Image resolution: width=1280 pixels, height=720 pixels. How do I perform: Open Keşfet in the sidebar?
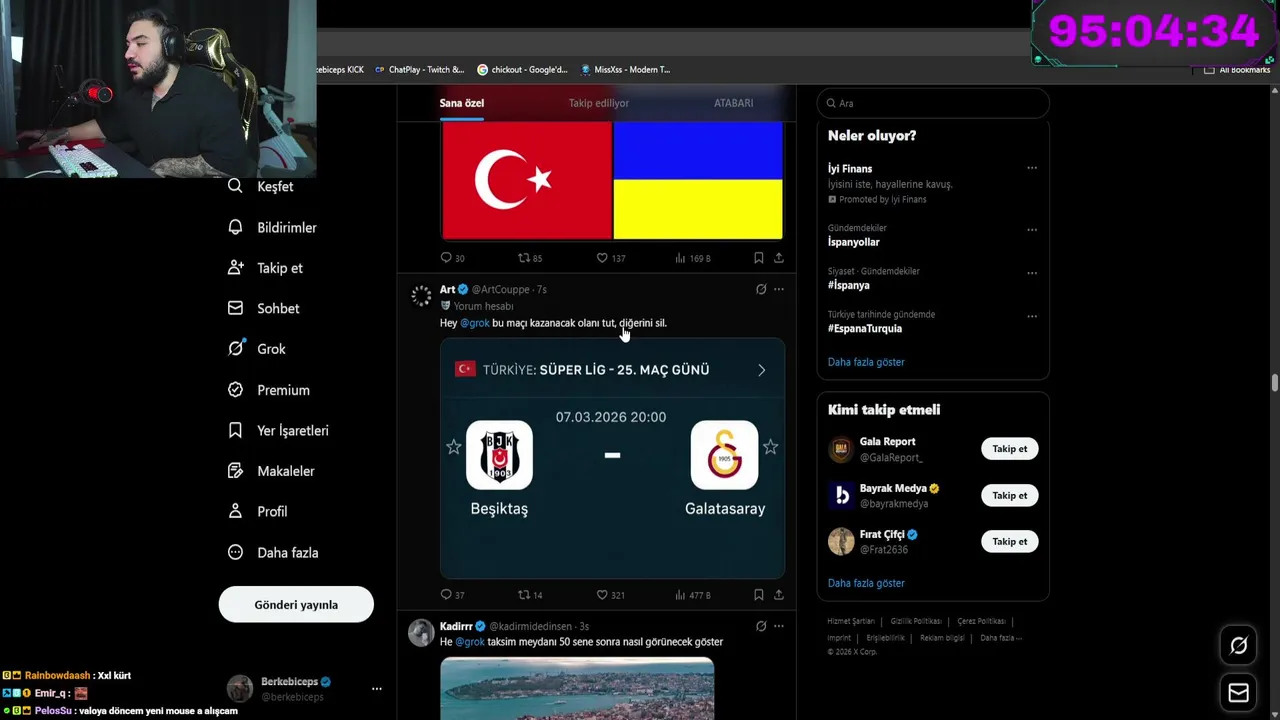(x=260, y=187)
